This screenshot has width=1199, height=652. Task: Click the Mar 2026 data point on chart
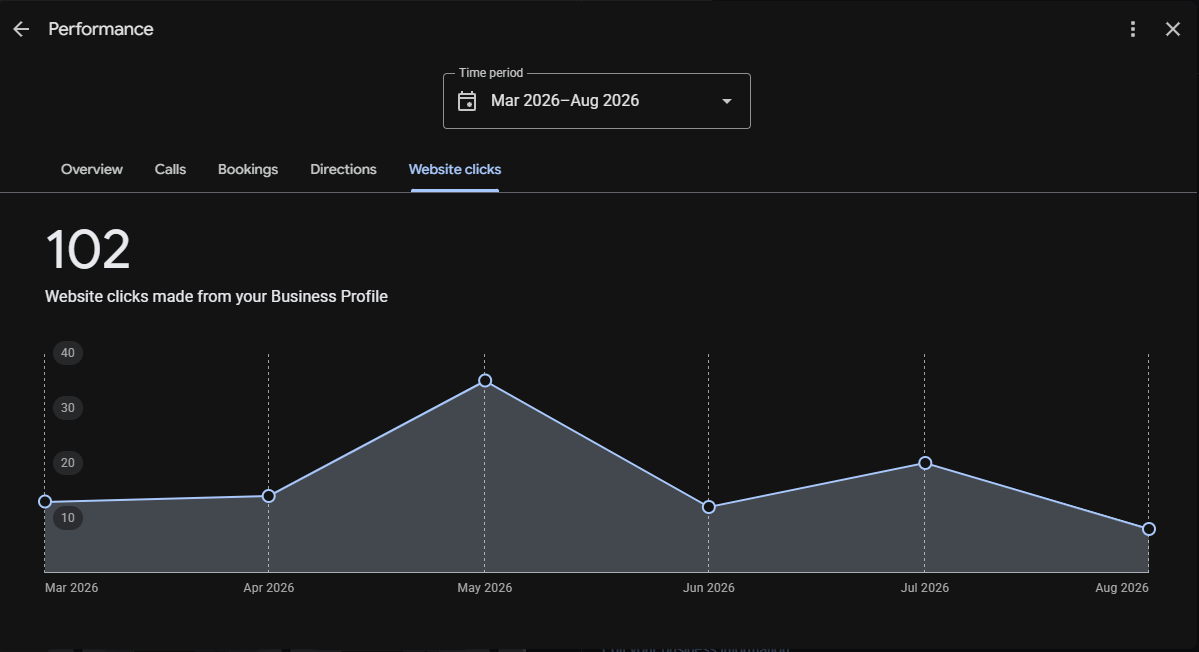pos(45,501)
